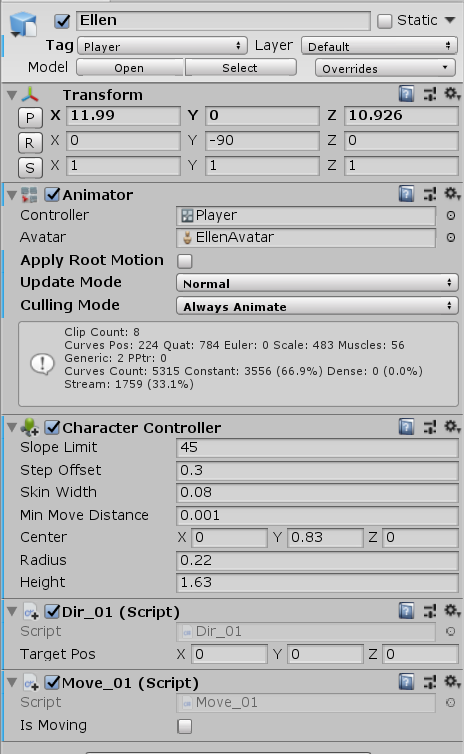Collapse the Character Controller component foldout
Screen dimensions: 464x754
pos(12,427)
